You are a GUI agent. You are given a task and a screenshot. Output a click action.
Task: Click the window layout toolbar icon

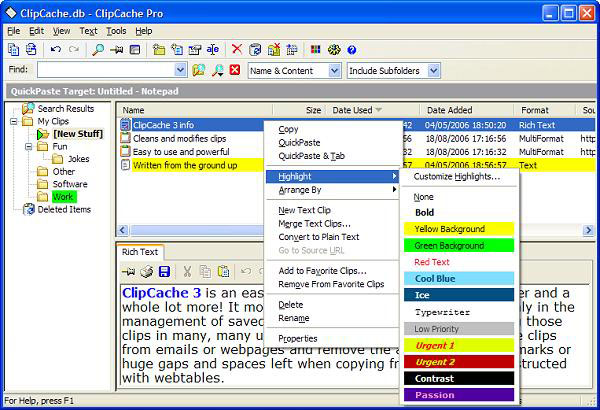tap(135, 49)
